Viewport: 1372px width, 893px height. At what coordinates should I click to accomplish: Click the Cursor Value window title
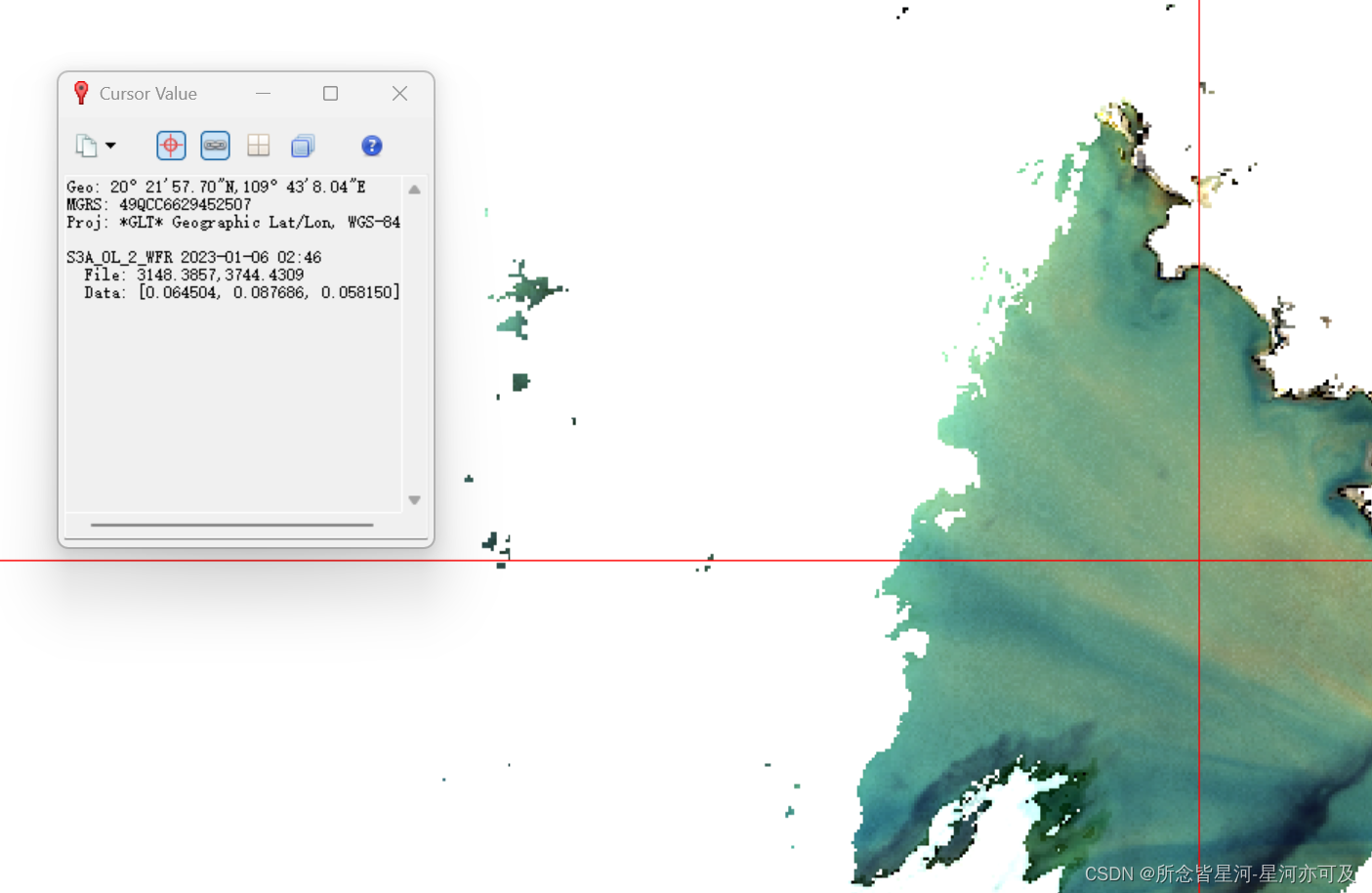148,93
